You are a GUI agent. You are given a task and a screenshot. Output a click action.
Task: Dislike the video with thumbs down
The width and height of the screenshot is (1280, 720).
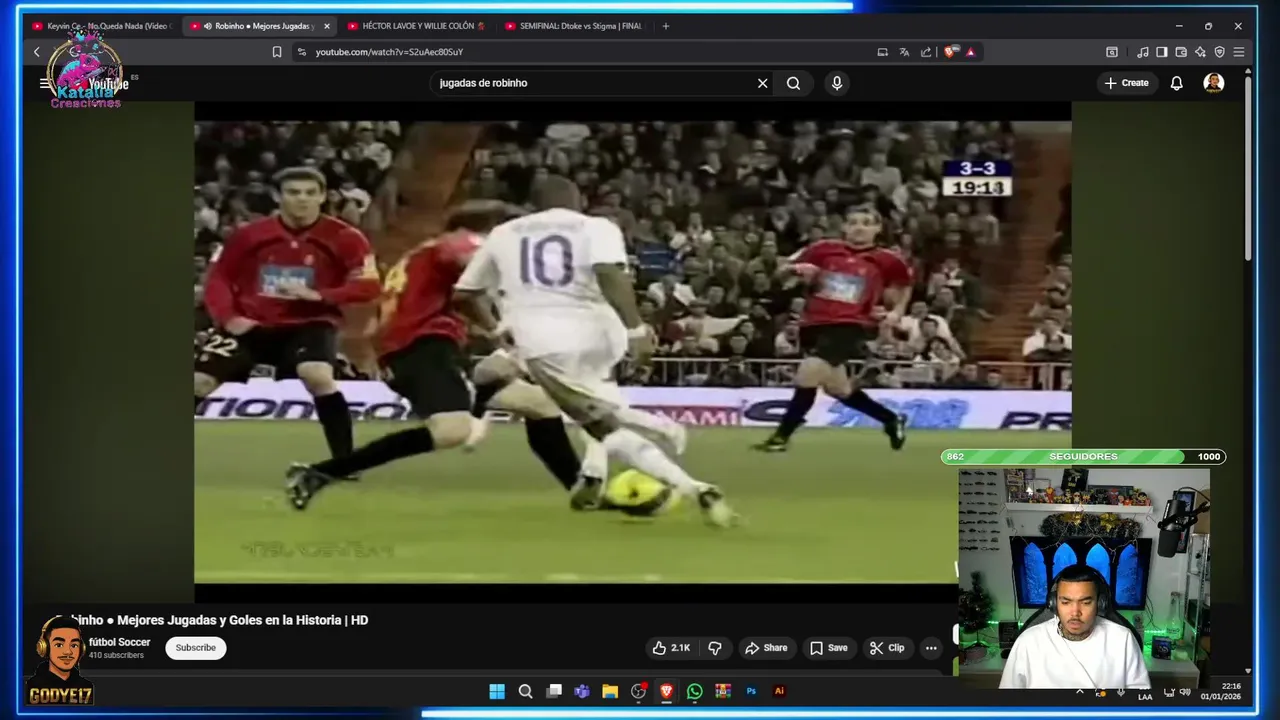[x=715, y=648]
